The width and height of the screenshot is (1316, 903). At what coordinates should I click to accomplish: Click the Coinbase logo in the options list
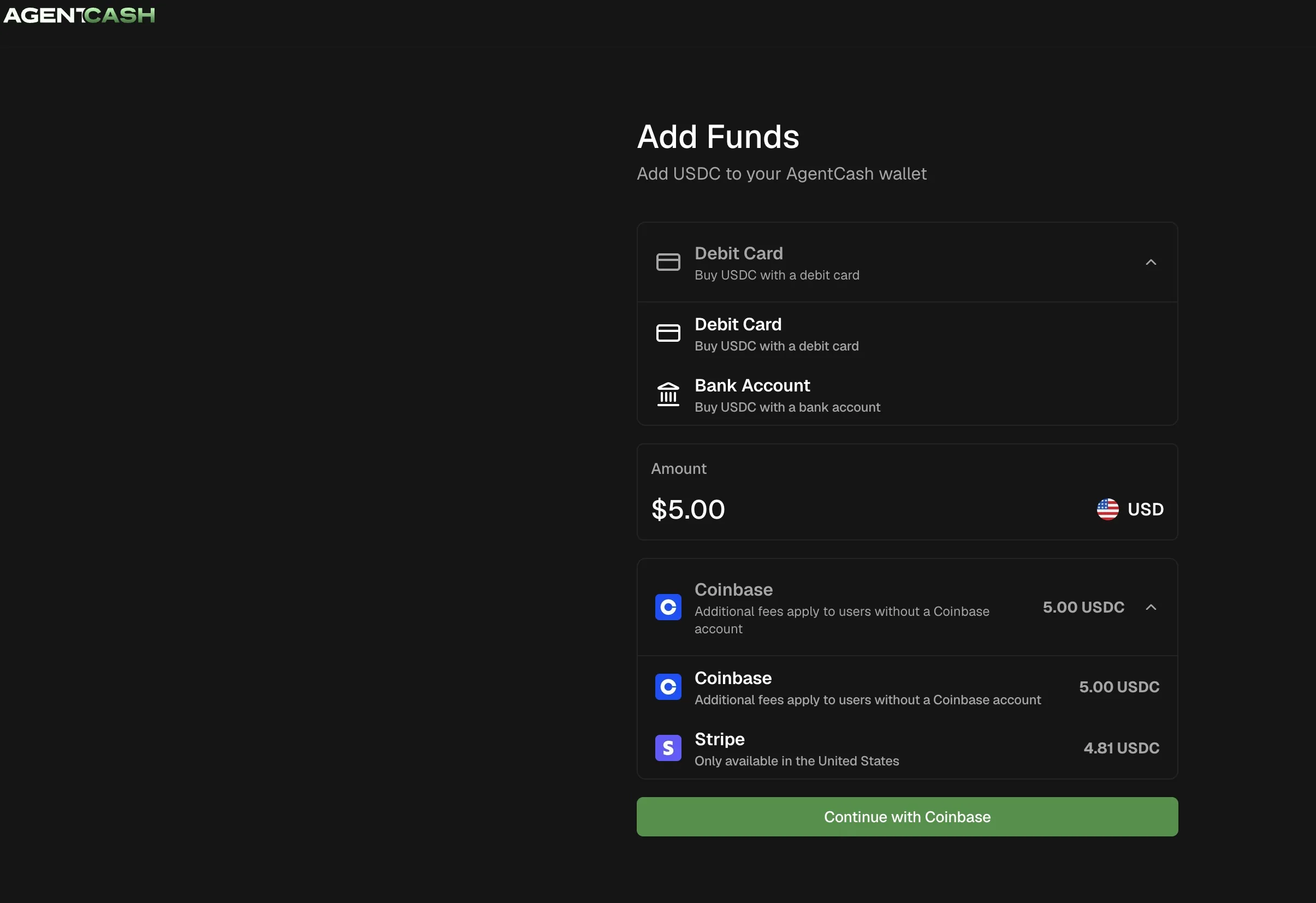coord(668,687)
